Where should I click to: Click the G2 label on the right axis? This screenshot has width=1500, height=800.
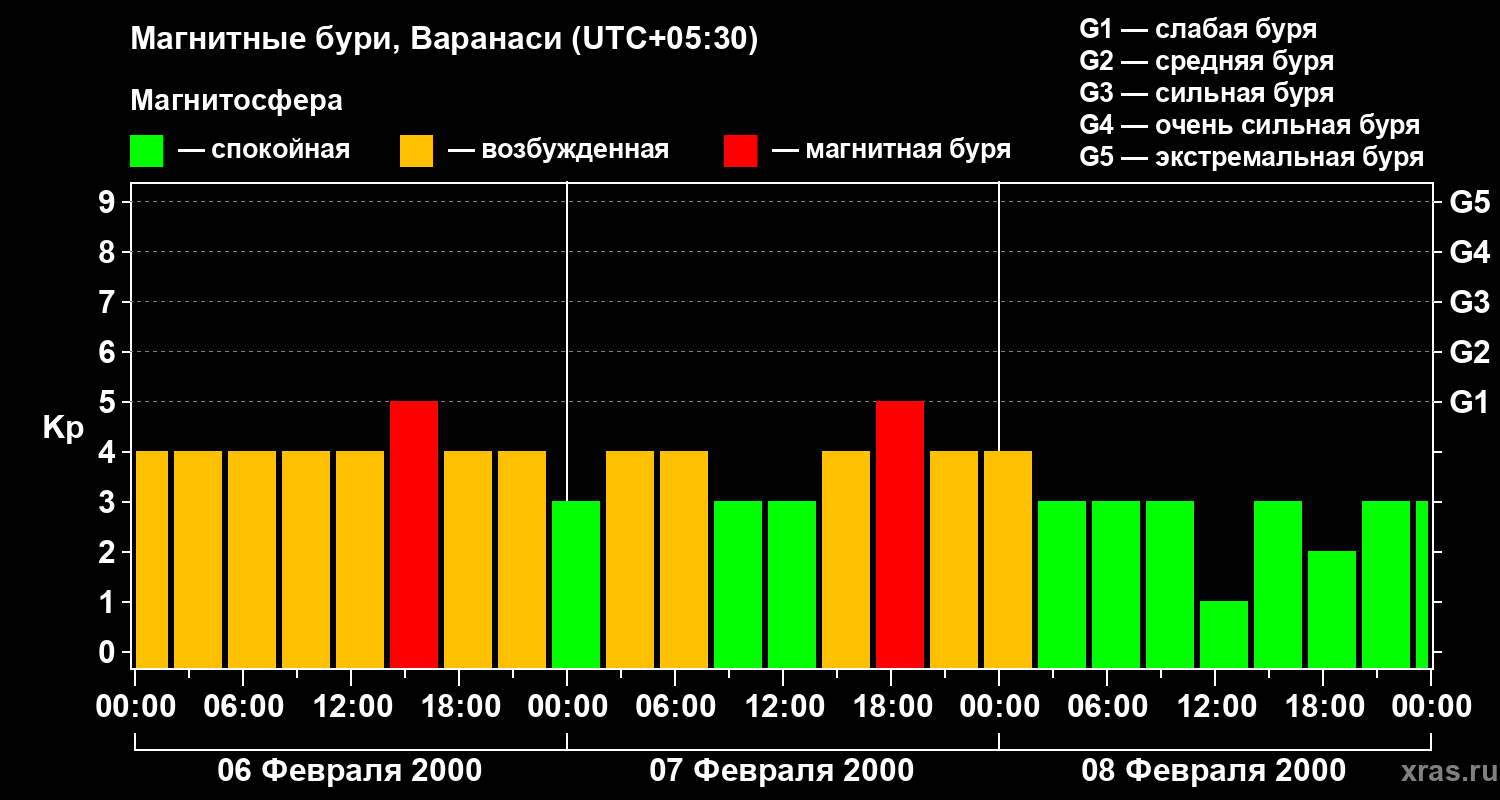pyautogui.click(x=1469, y=353)
